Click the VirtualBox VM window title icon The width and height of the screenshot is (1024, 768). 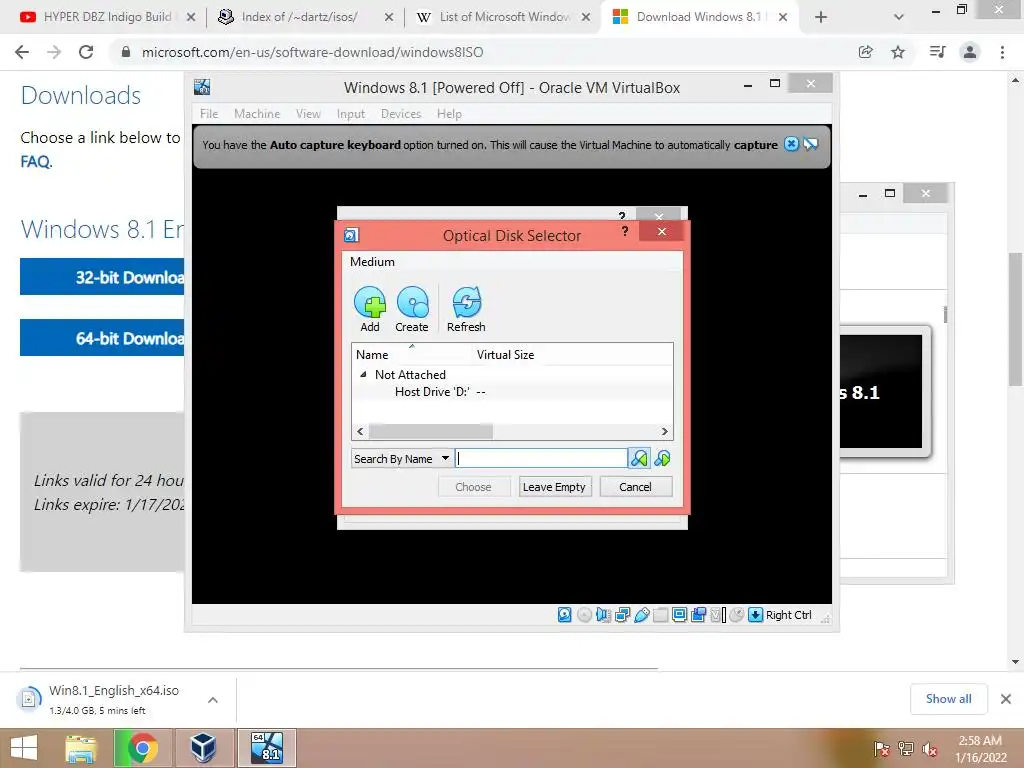tap(202, 86)
